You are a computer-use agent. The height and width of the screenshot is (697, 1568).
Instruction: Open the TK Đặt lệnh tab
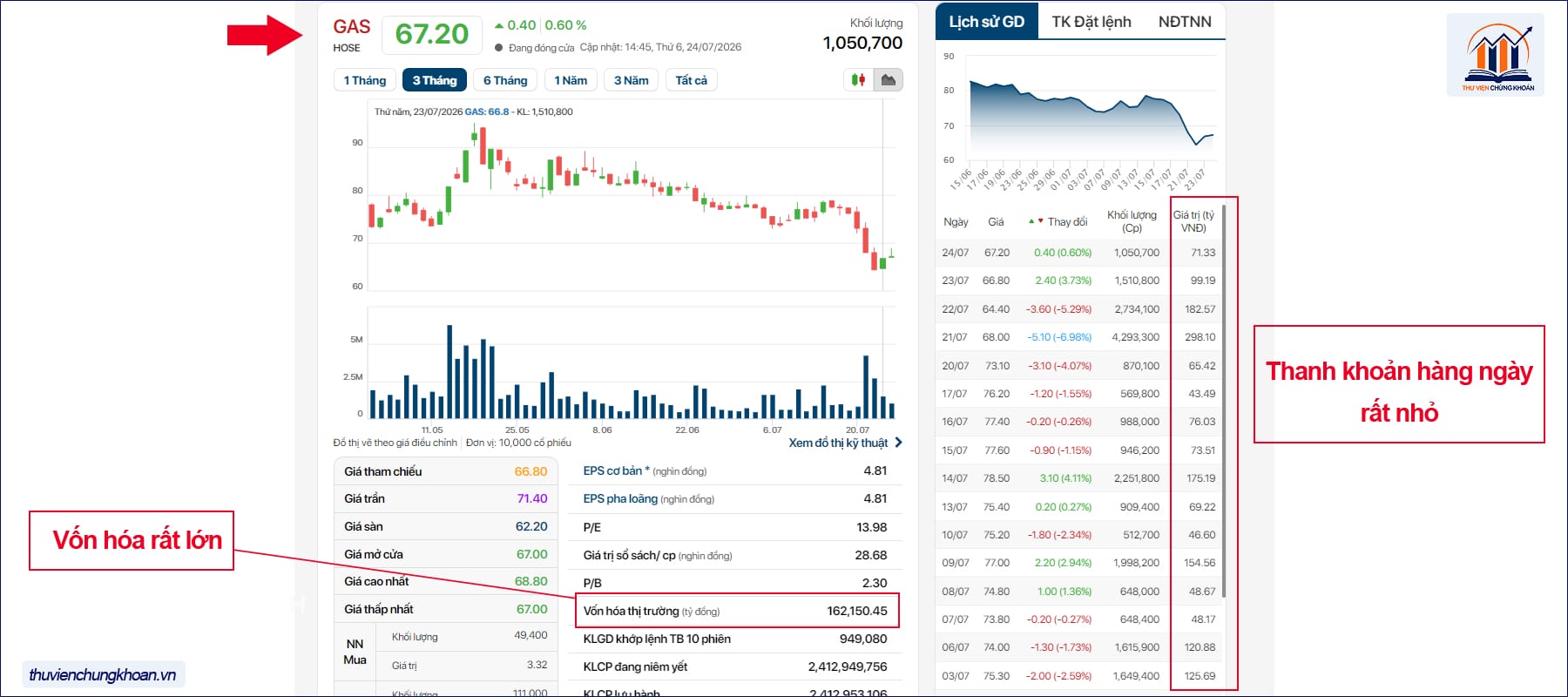[1092, 22]
